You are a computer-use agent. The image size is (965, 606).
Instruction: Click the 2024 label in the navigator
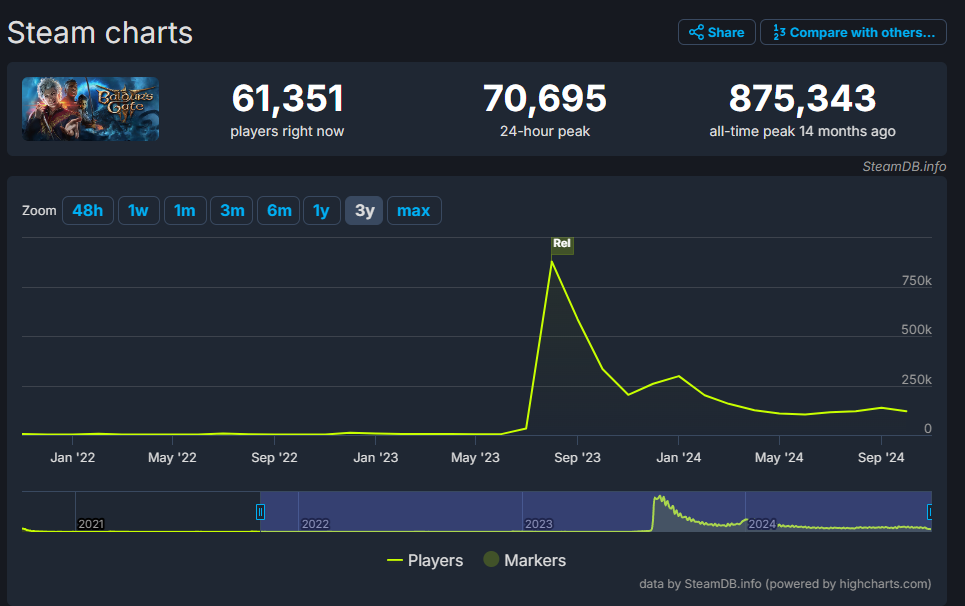tap(762, 524)
